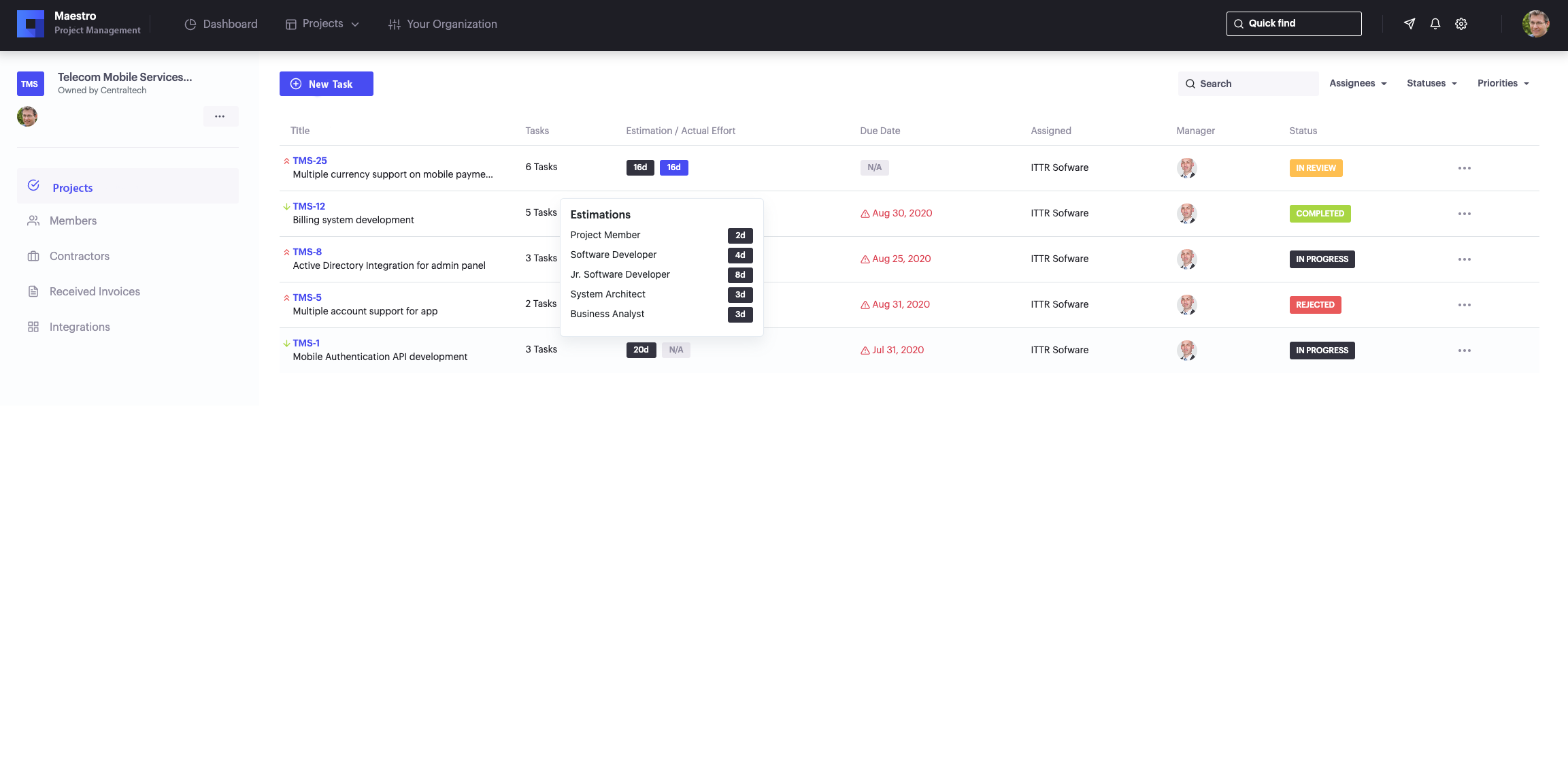Viewport: 1568px width, 763px height.
Task: Open the notifications bell
Action: point(1435,24)
